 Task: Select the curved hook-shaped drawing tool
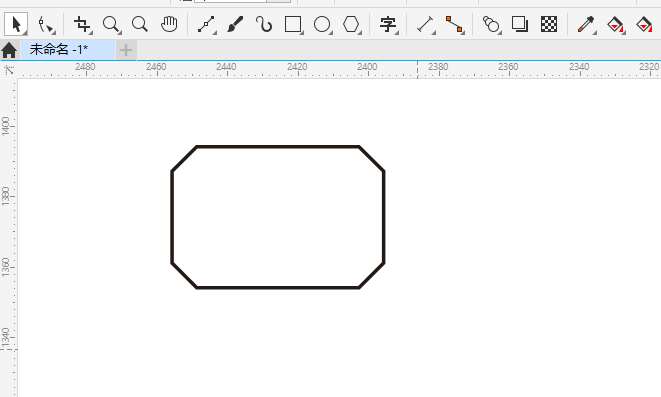(264, 24)
